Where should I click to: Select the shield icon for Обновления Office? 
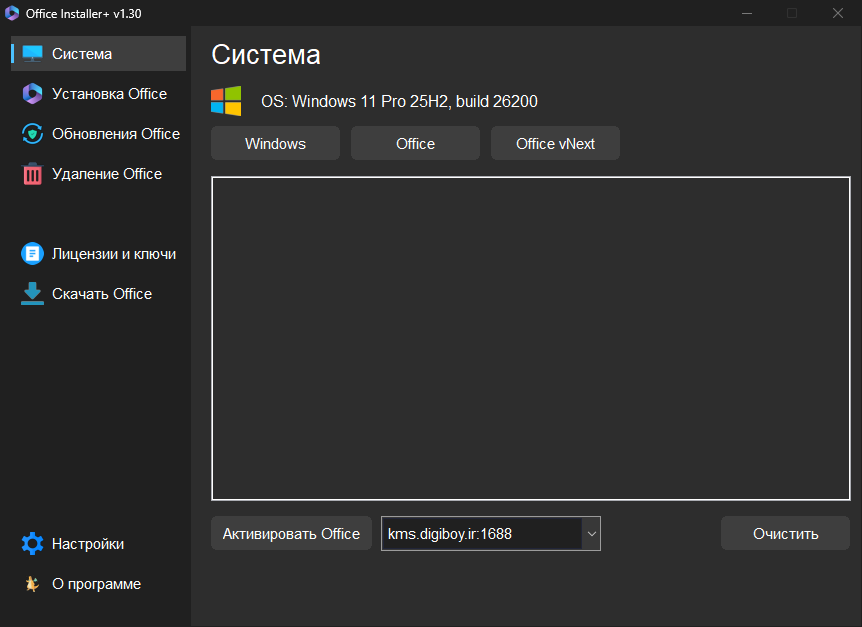point(33,134)
